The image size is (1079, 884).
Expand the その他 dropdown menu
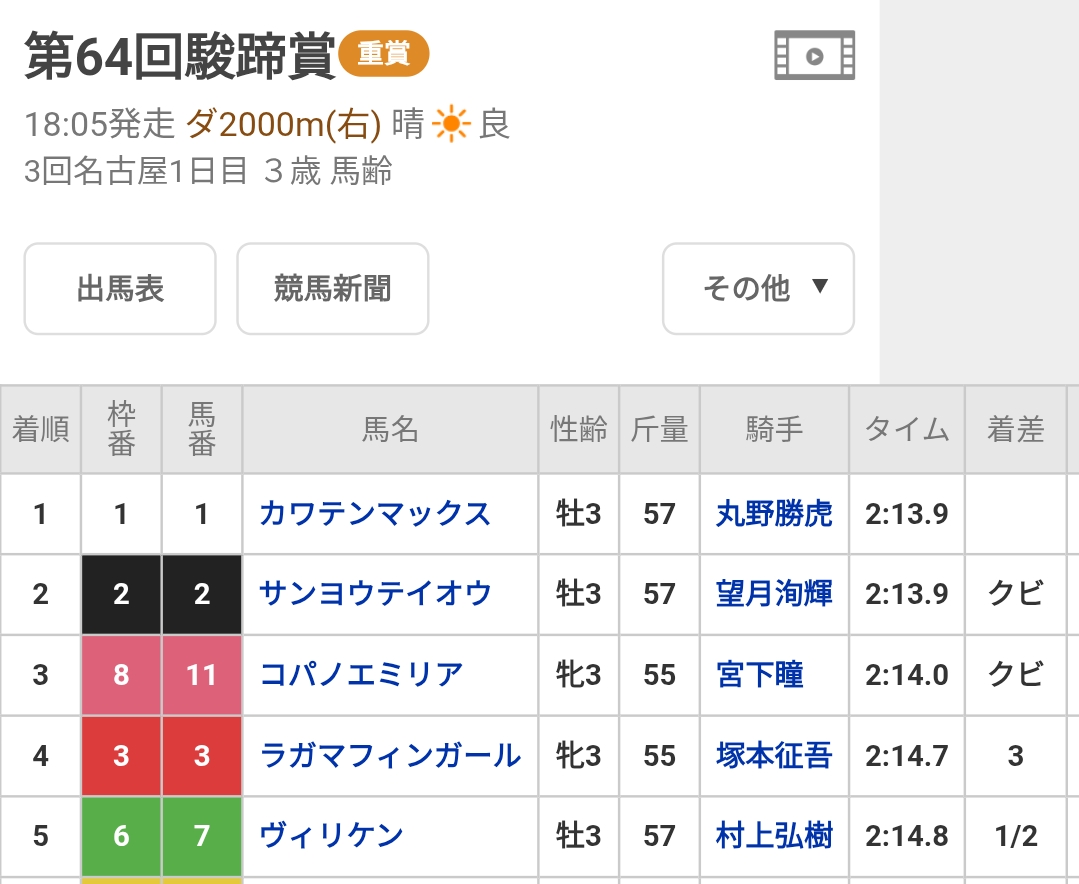758,288
